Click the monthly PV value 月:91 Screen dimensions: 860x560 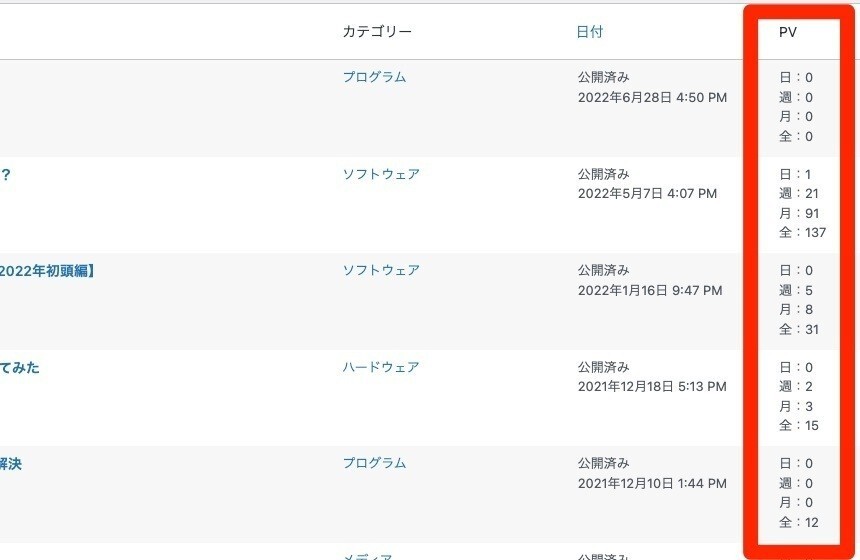pos(799,213)
